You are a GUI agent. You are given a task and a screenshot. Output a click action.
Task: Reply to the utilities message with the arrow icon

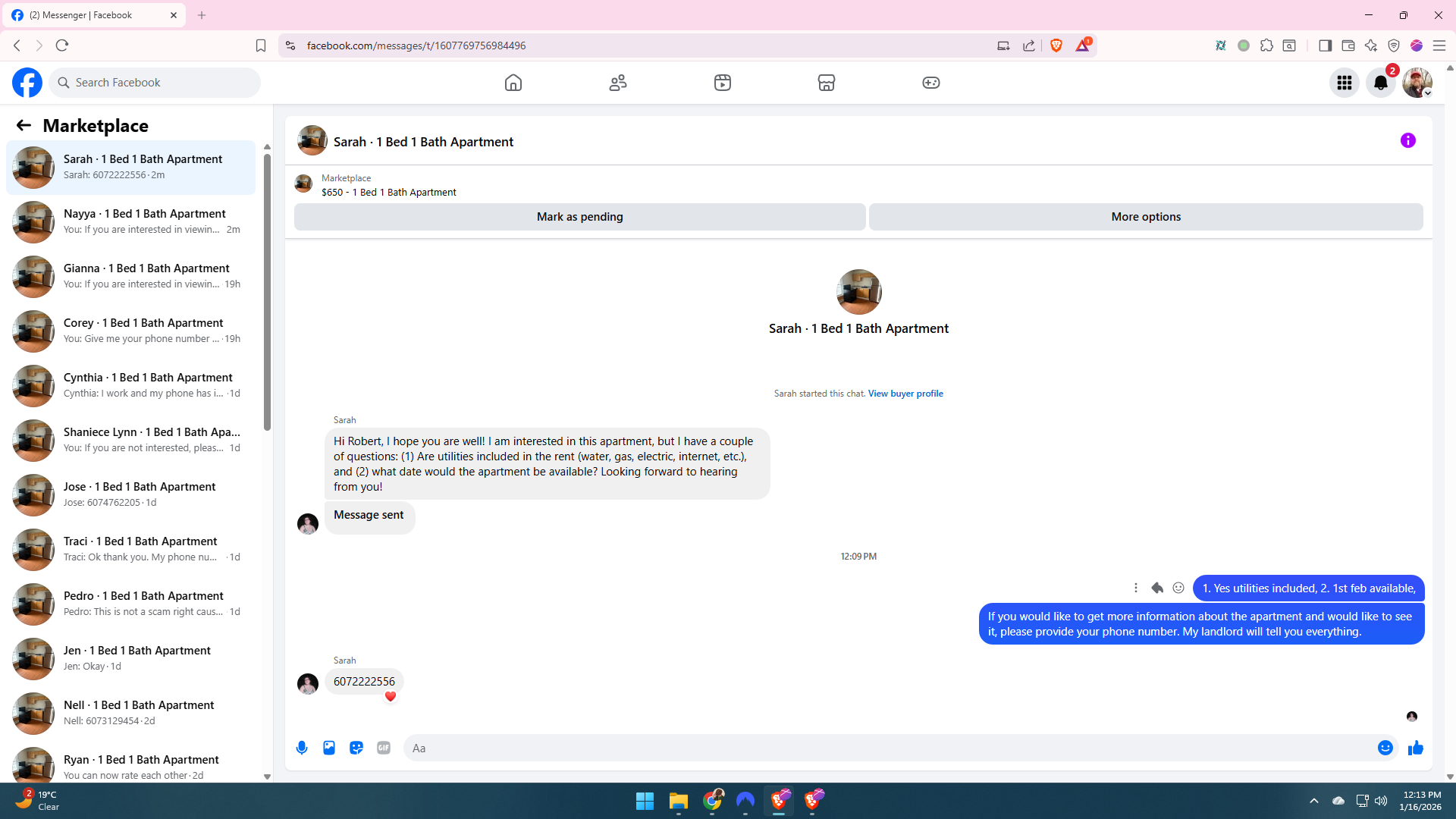(x=1157, y=588)
